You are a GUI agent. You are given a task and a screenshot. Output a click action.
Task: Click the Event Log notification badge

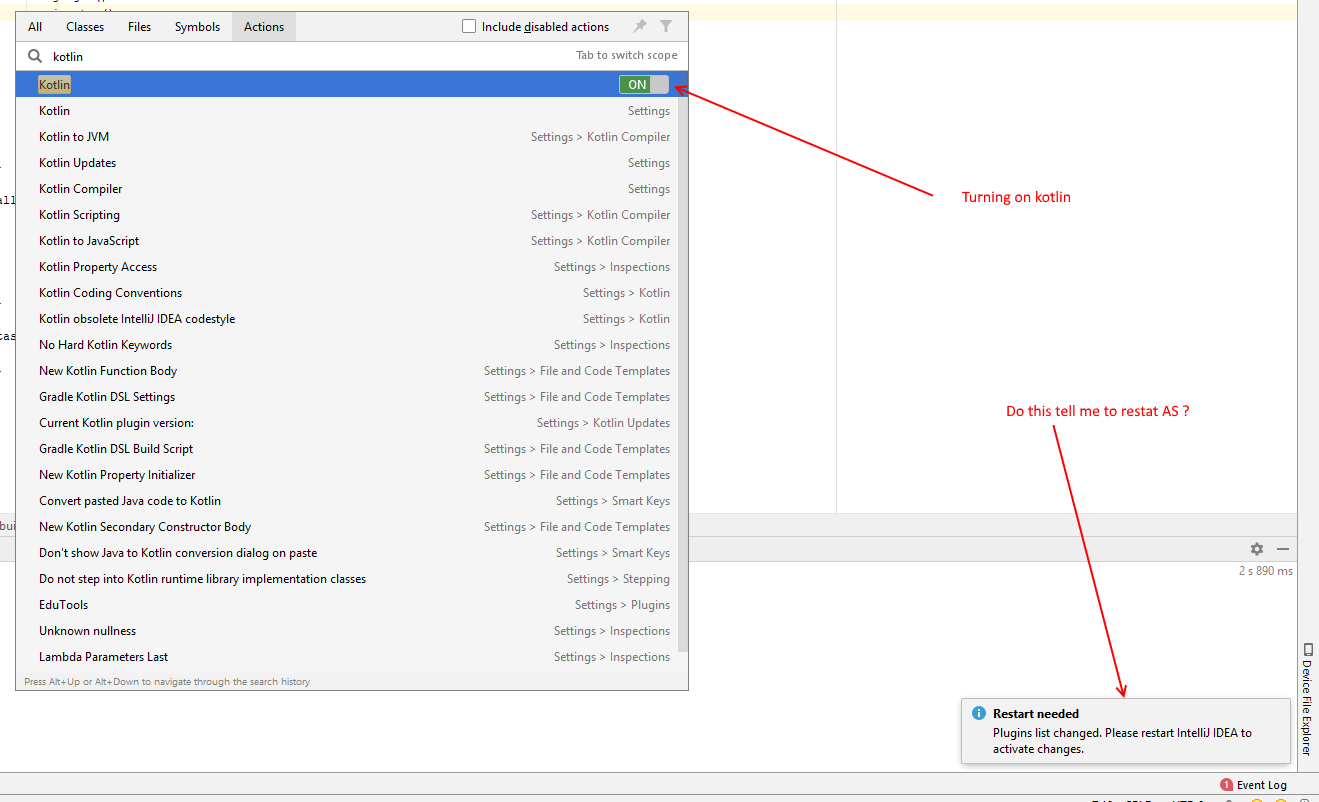click(x=1227, y=785)
